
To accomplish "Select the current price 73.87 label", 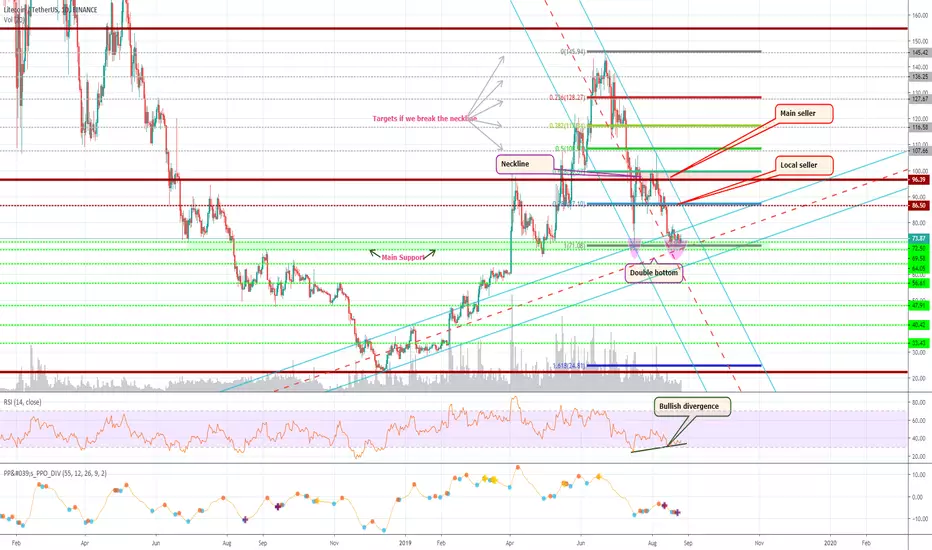I will point(919,238).
